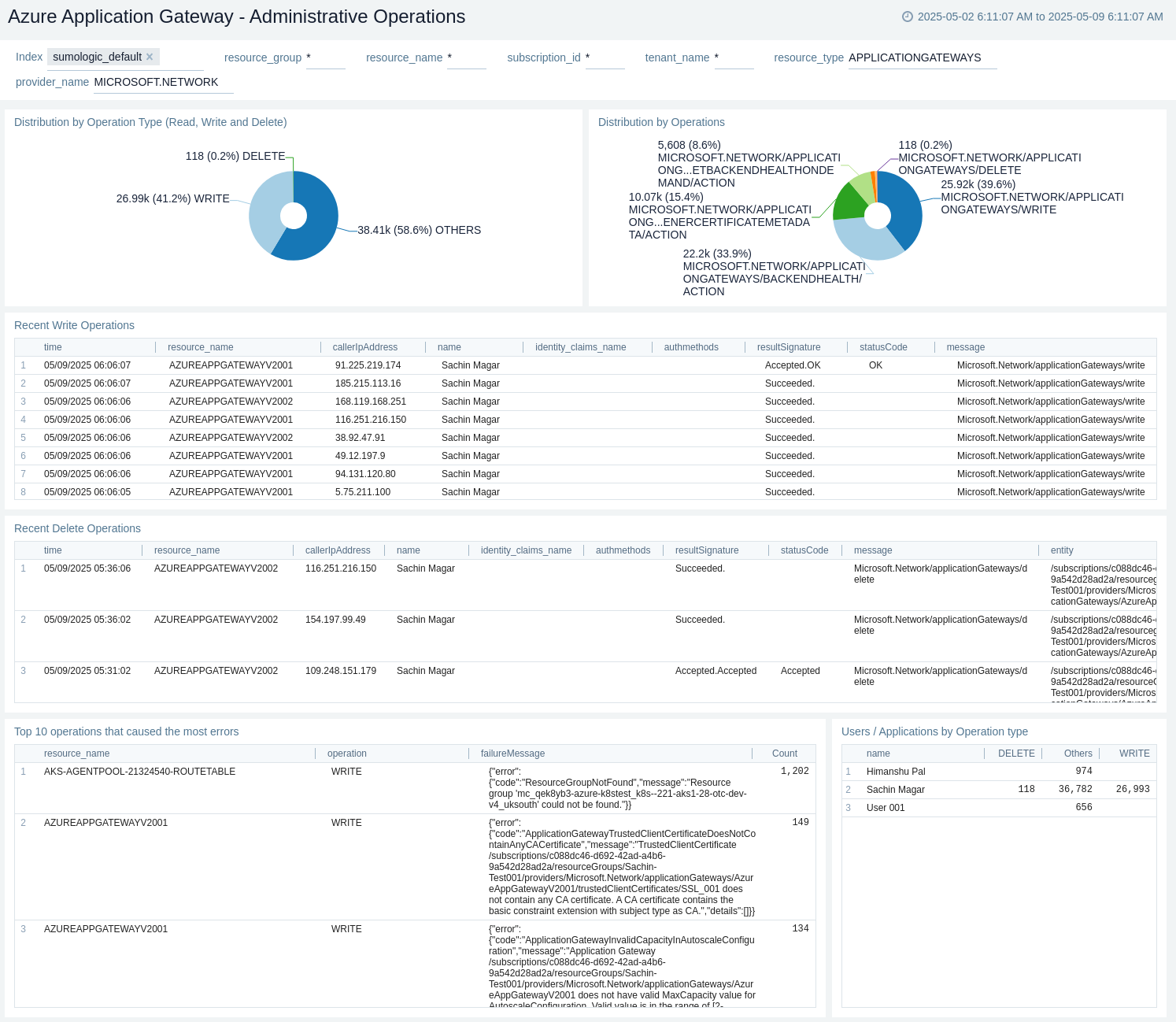This screenshot has height=1022, width=1176.
Task: Click AKS-AGENTPOOL-21324540-ROUTETABLE resource name
Action: coord(140,772)
